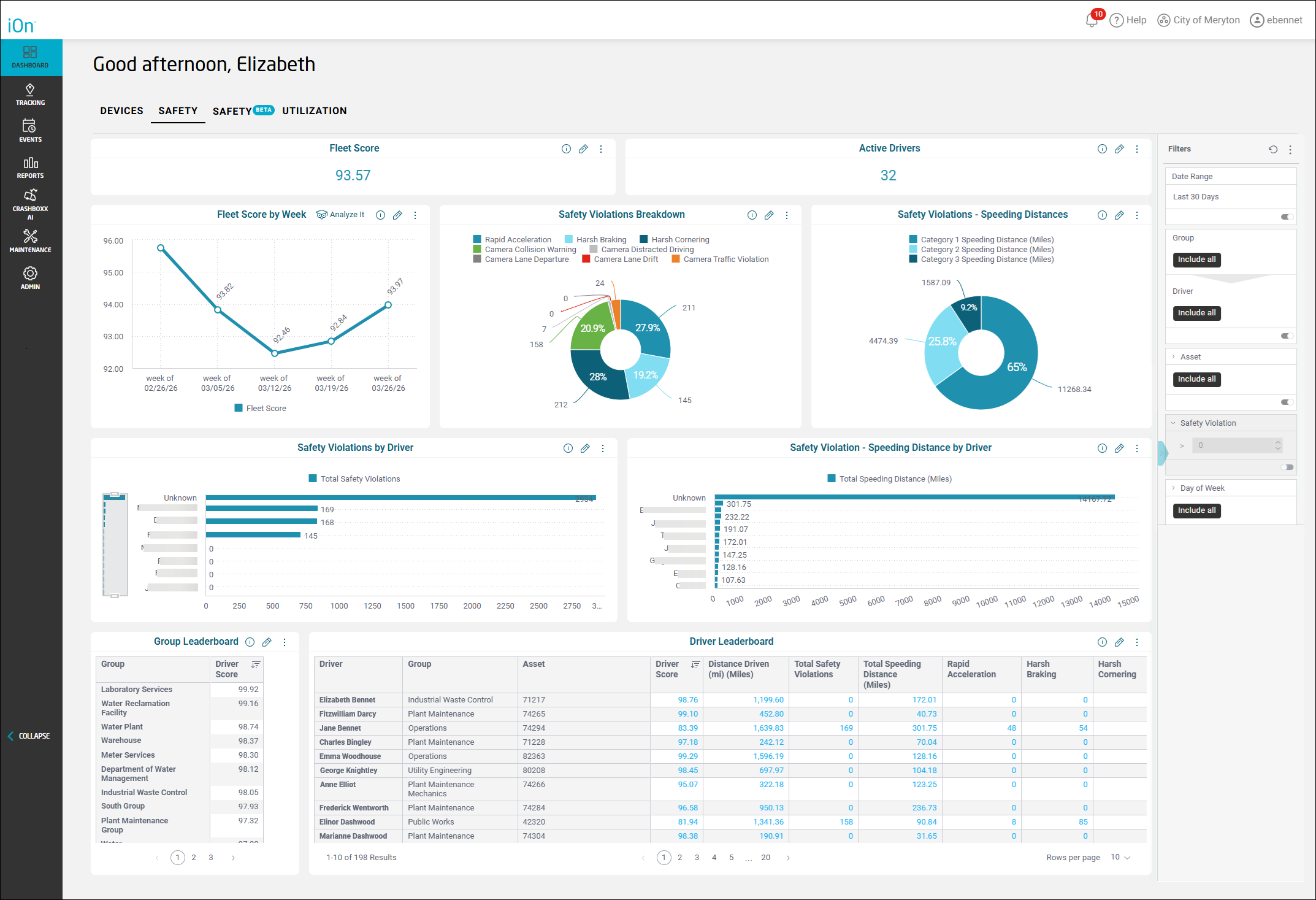This screenshot has width=1316, height=900.
Task: Open the CrashBoxx AI section
Action: [x=30, y=203]
